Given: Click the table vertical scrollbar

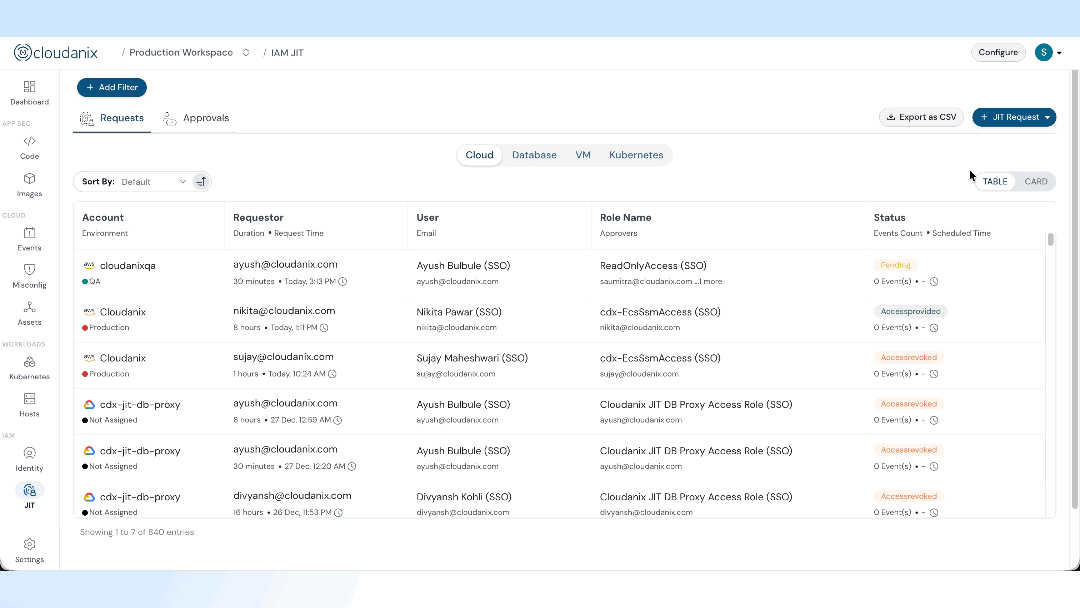Looking at the screenshot, I should 1050,240.
